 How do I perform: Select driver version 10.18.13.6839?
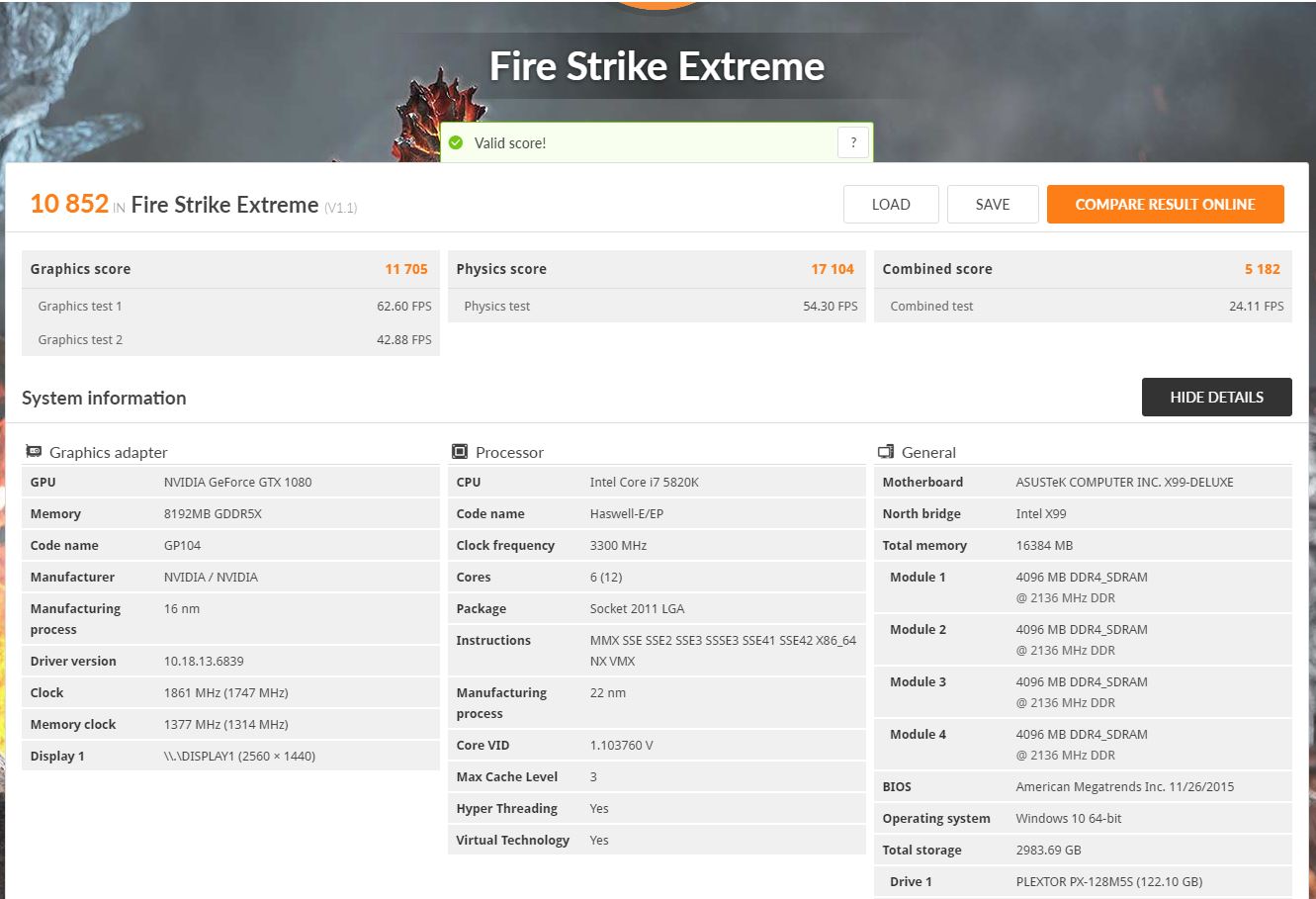[x=204, y=662]
